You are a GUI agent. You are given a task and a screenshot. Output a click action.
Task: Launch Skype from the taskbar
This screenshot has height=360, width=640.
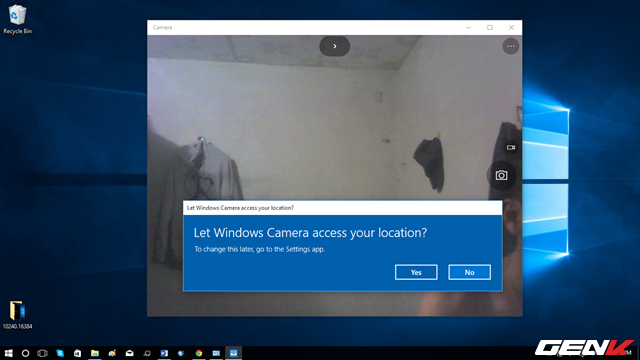[60, 353]
